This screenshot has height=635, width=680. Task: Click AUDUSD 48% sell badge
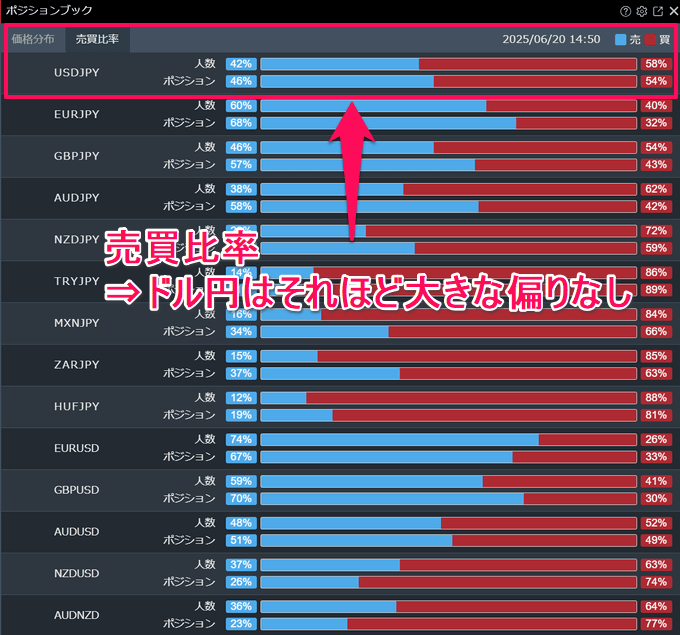point(241,523)
